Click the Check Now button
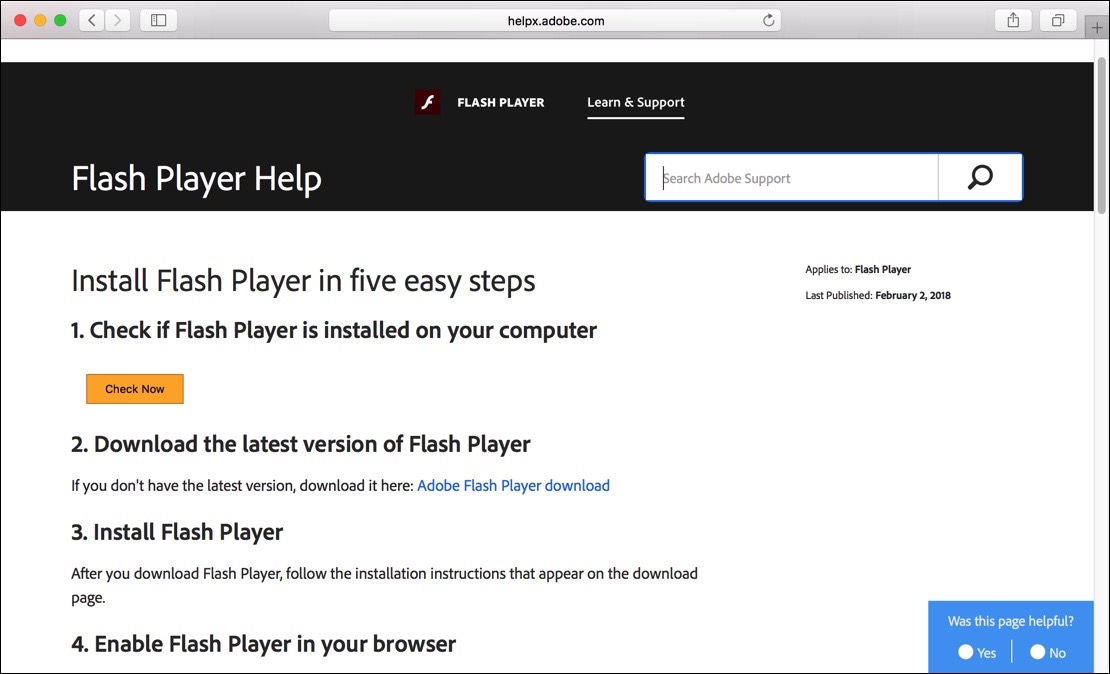This screenshot has width=1110, height=674. pos(135,389)
